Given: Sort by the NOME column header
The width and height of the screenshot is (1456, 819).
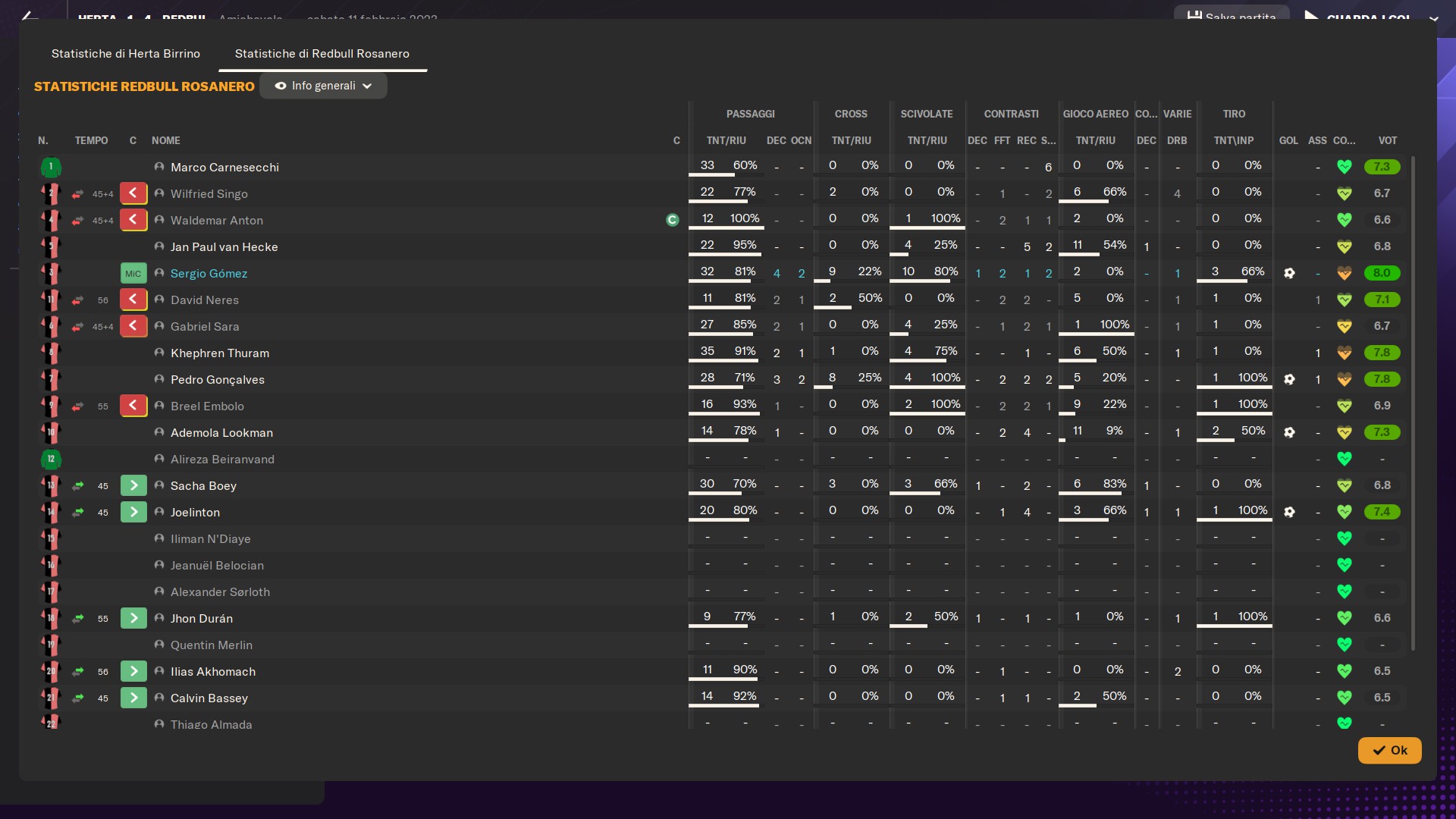Looking at the screenshot, I should click(x=166, y=140).
